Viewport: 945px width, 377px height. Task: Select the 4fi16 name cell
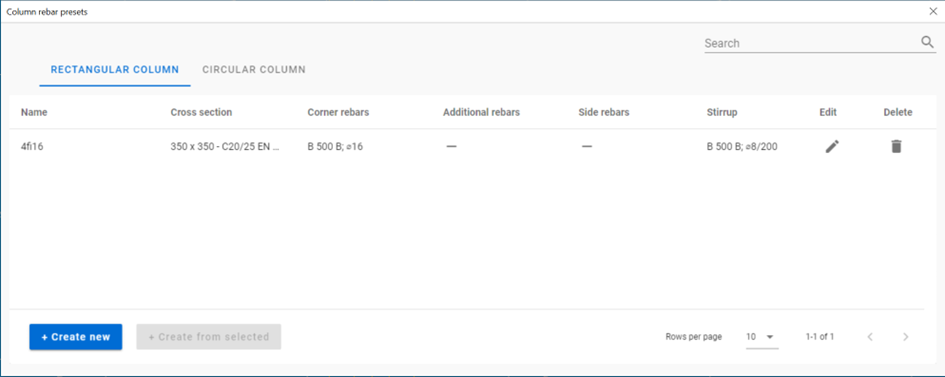[x=32, y=146]
